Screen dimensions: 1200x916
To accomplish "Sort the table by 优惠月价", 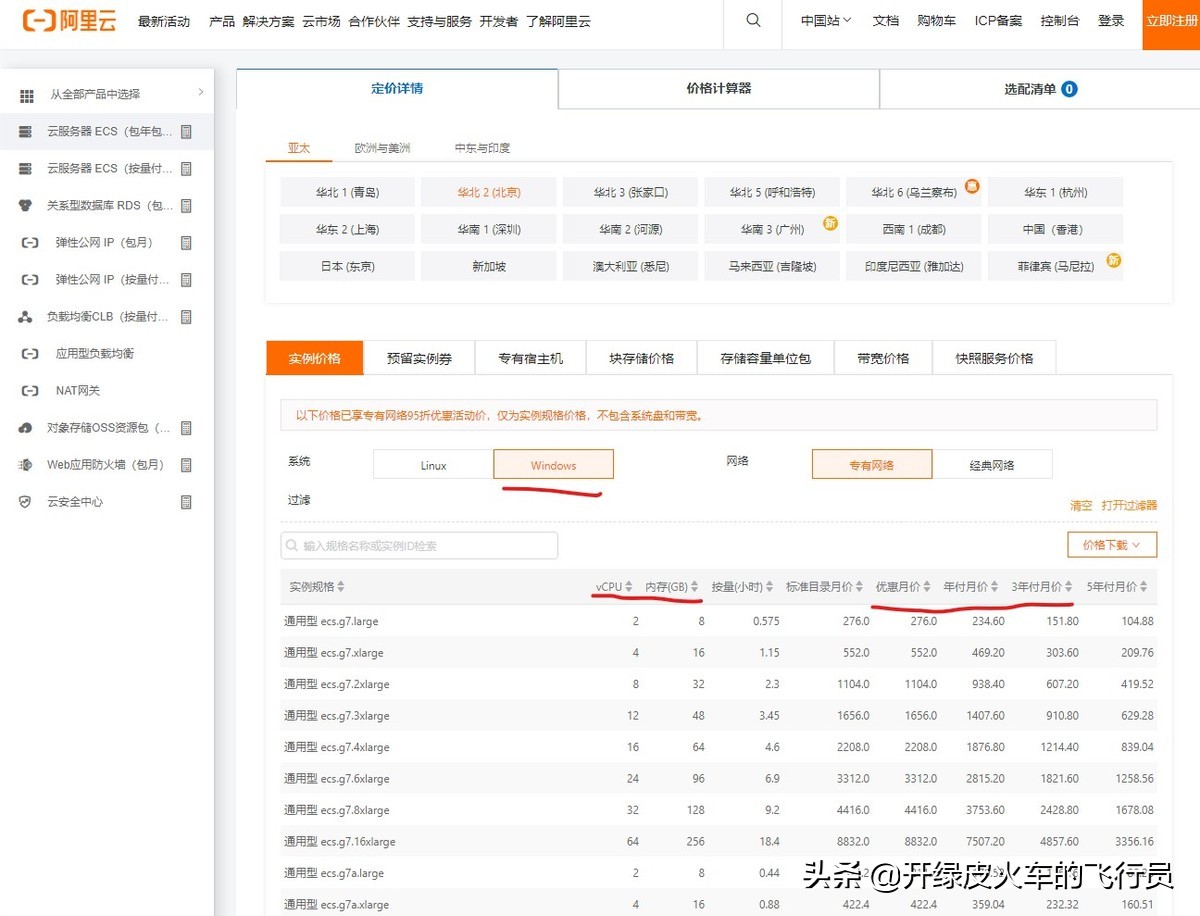I will click(901, 588).
